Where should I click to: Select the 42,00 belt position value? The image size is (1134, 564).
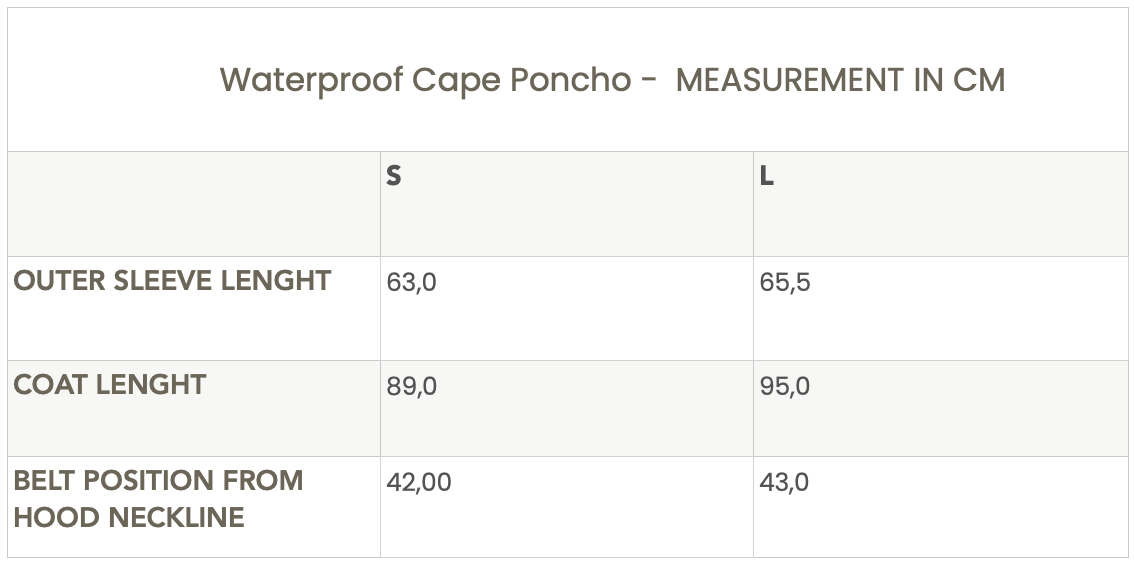419,482
